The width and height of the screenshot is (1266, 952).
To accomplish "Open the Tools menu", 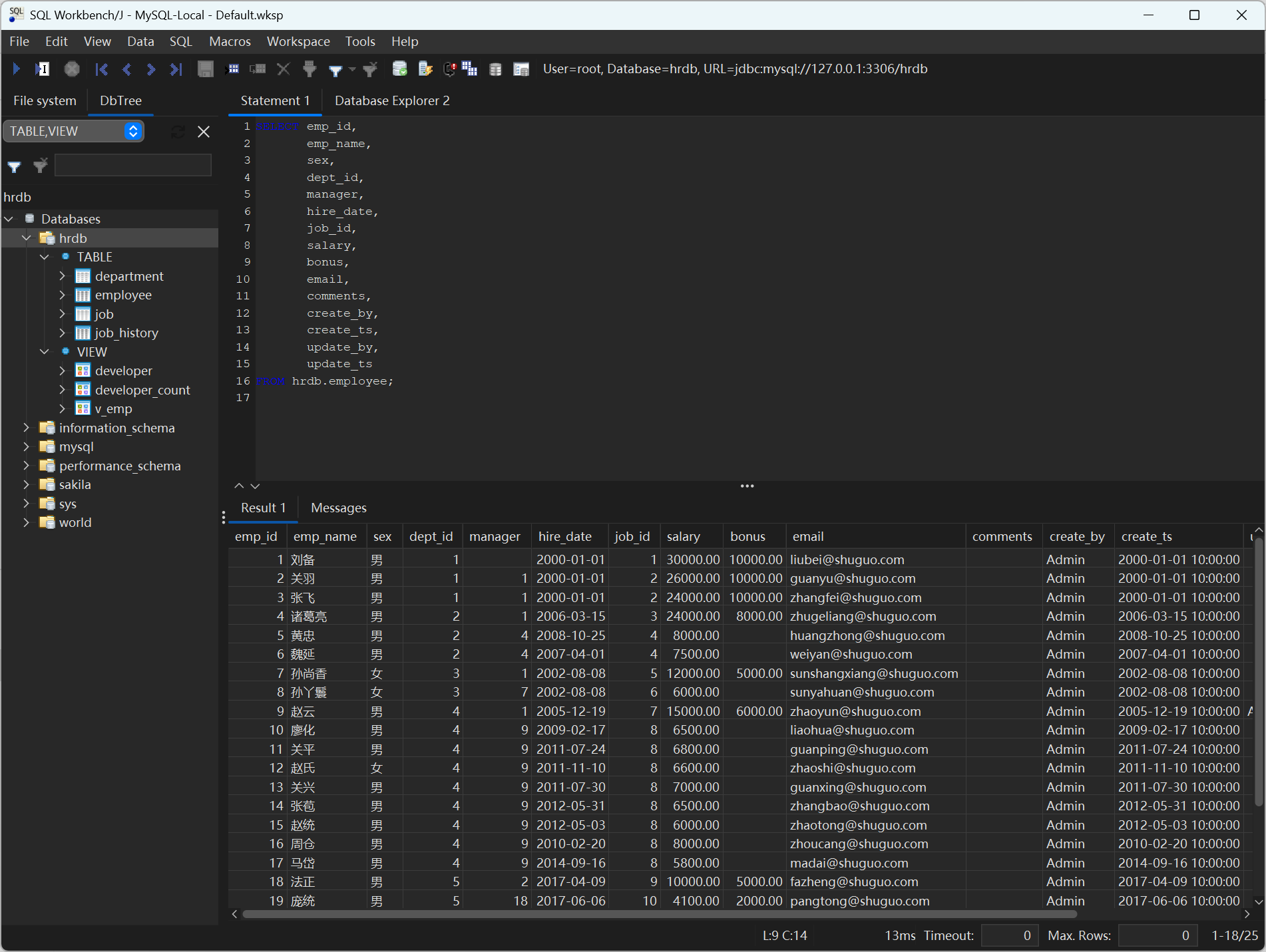I will tap(360, 41).
